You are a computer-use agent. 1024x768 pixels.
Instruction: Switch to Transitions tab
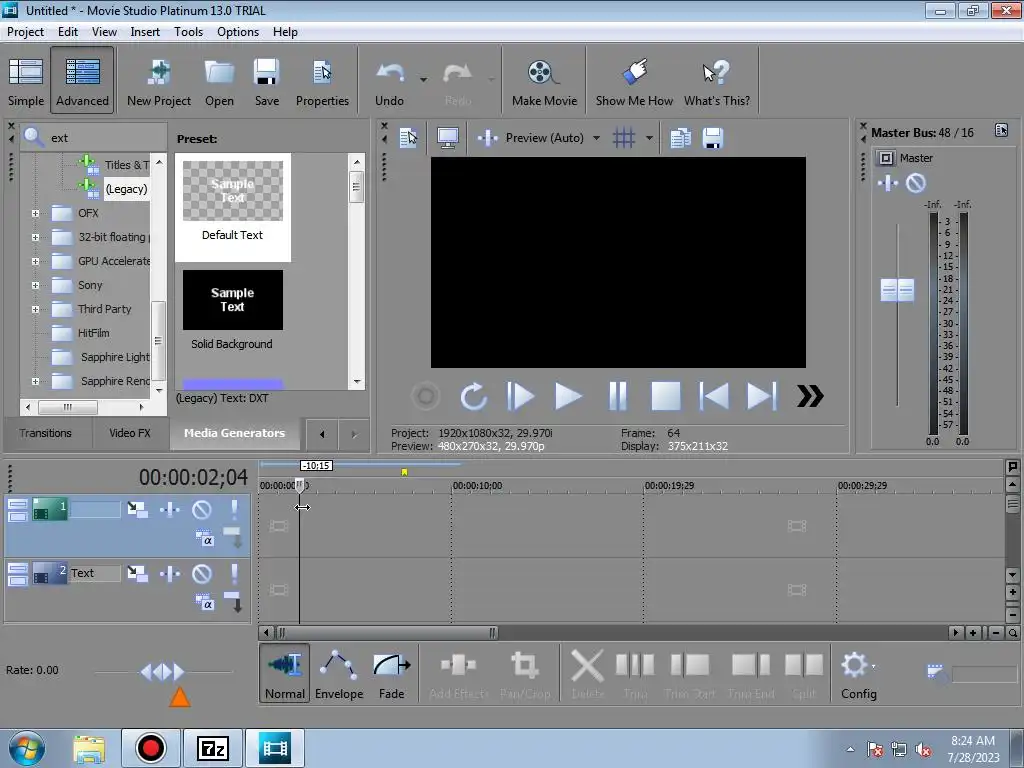(x=45, y=433)
